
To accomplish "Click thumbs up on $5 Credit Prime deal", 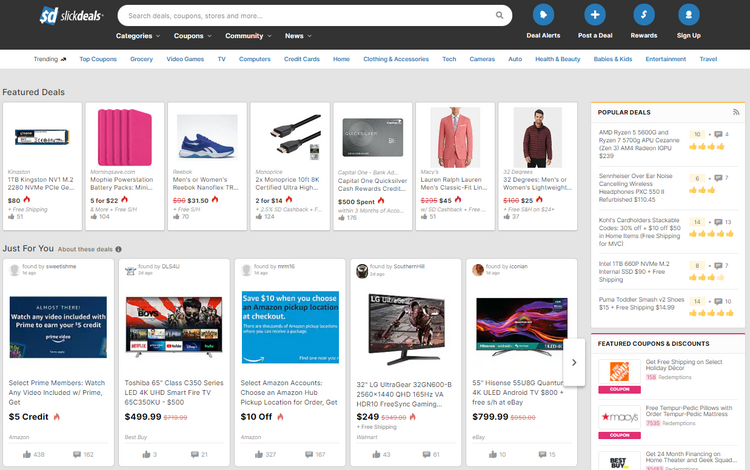I will tap(27, 454).
